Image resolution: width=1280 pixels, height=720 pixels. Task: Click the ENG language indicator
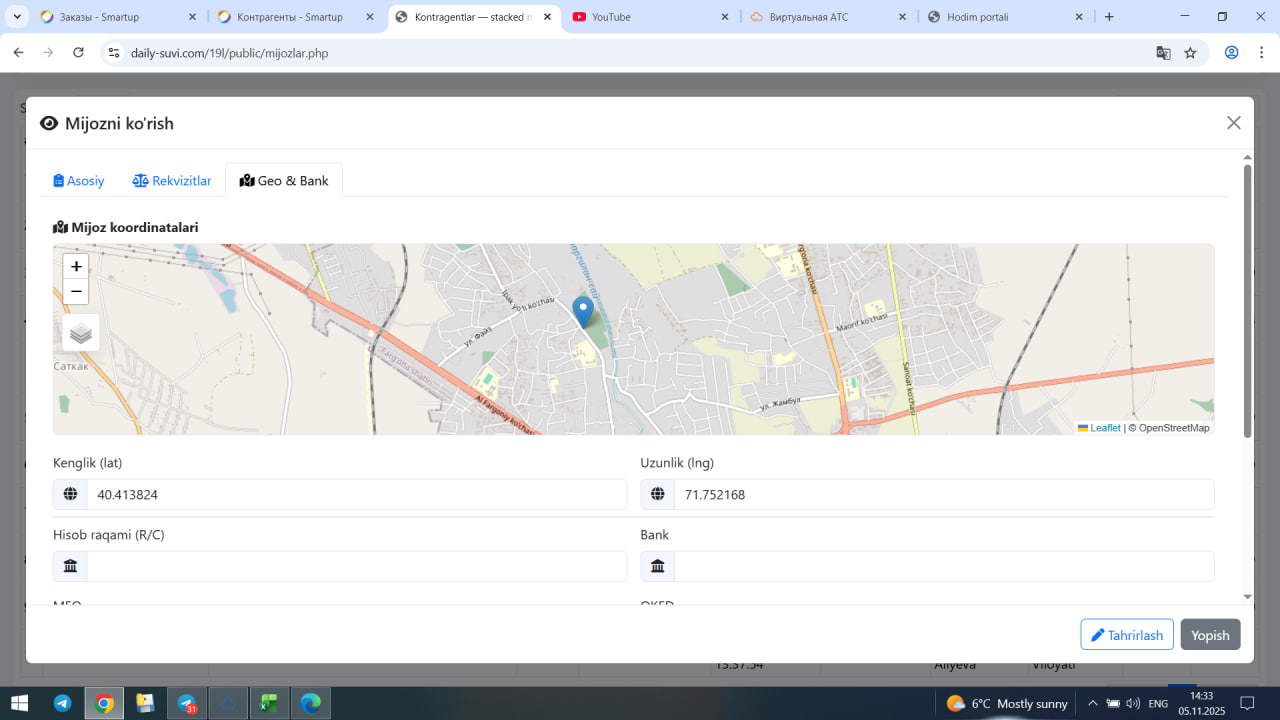1158,703
